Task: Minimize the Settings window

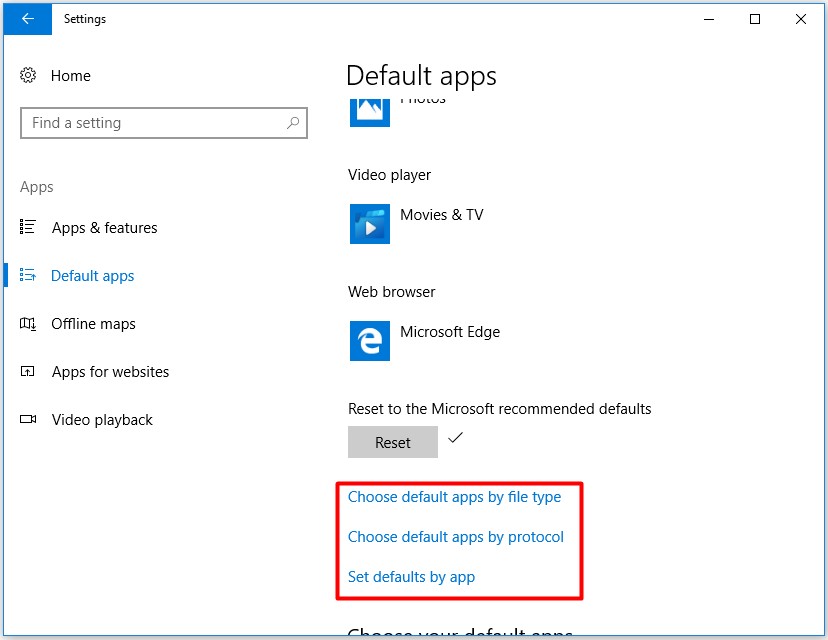Action: click(x=709, y=20)
